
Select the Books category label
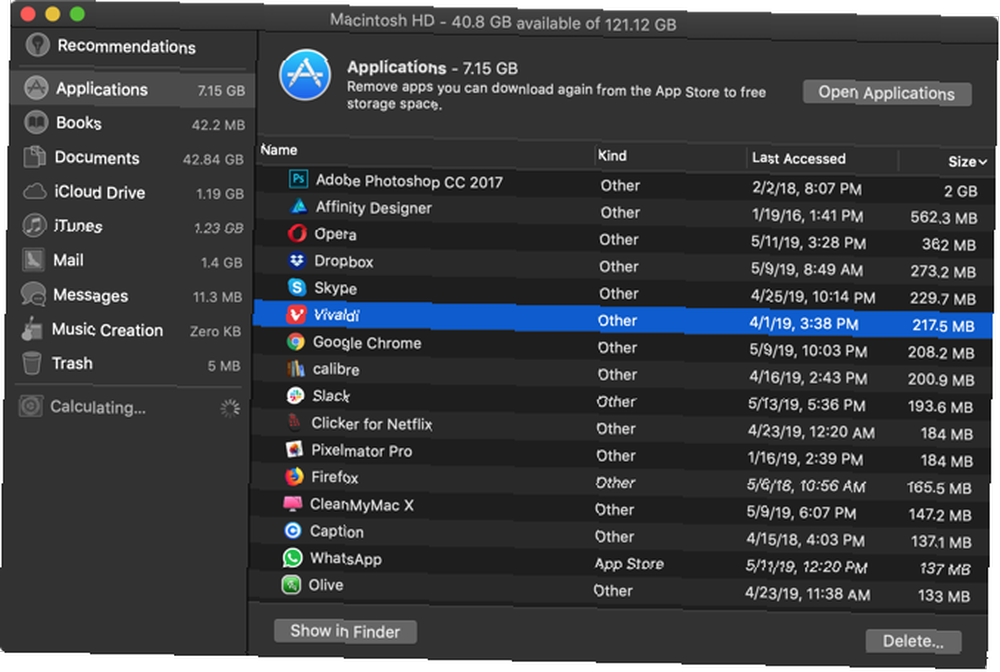tap(78, 122)
